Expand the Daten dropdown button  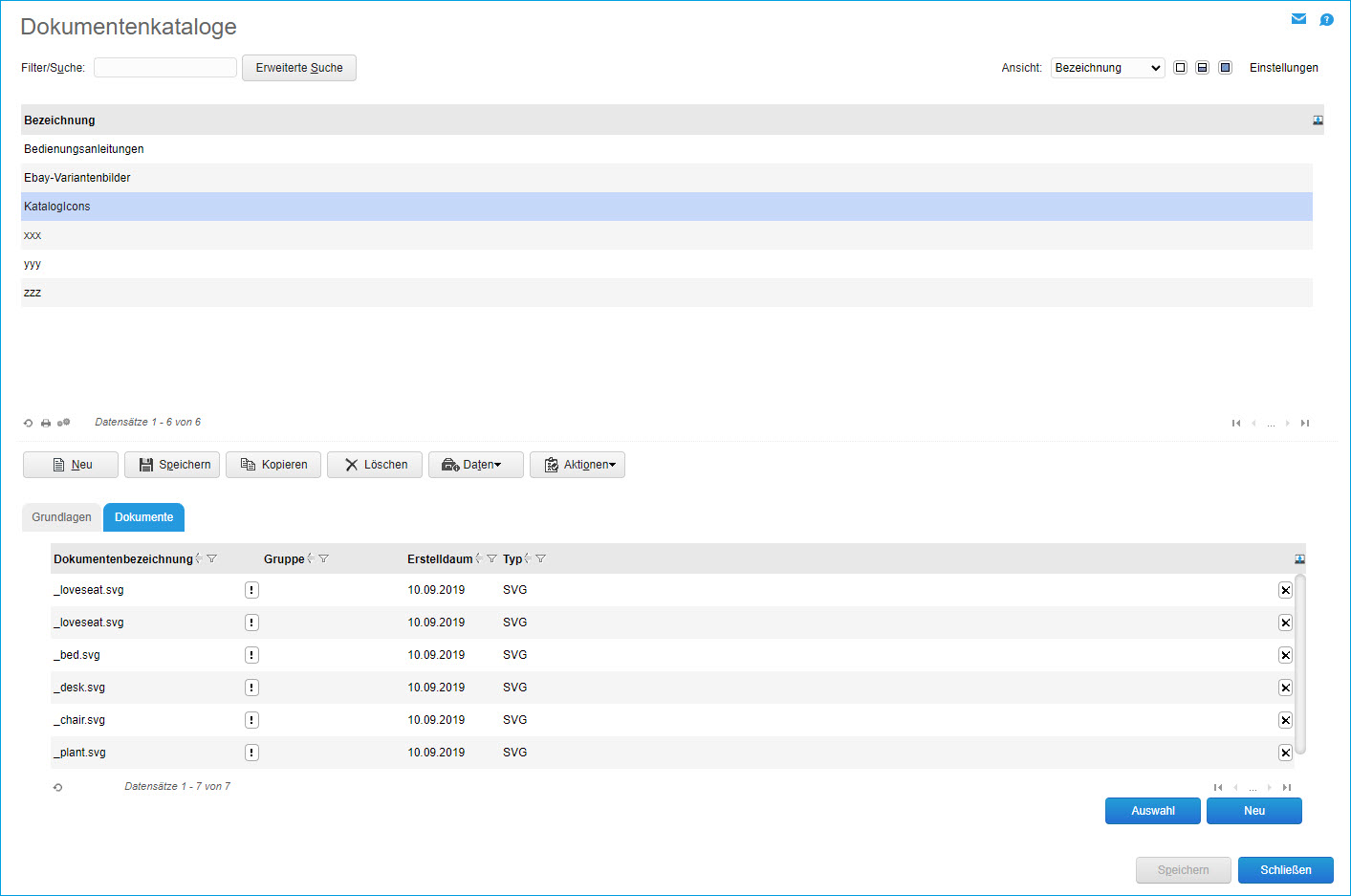[476, 465]
